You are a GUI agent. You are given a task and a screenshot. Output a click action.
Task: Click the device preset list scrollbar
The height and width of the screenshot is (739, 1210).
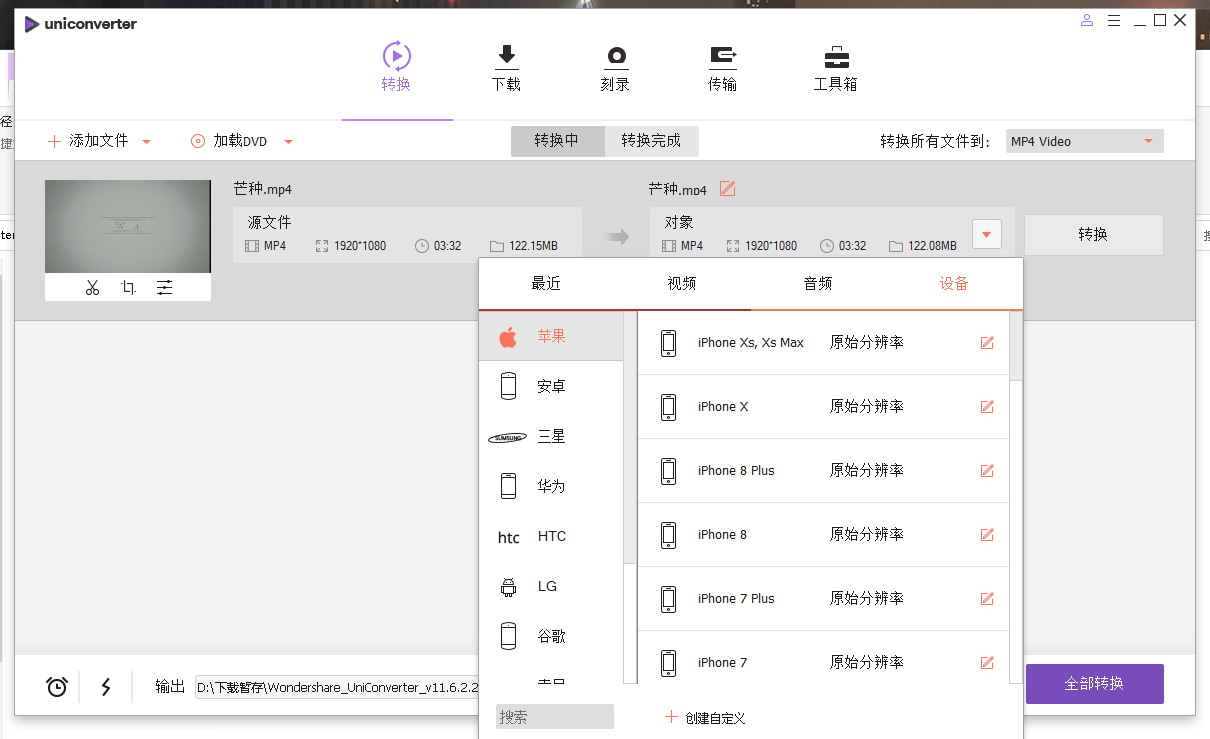pyautogui.click(x=1016, y=345)
